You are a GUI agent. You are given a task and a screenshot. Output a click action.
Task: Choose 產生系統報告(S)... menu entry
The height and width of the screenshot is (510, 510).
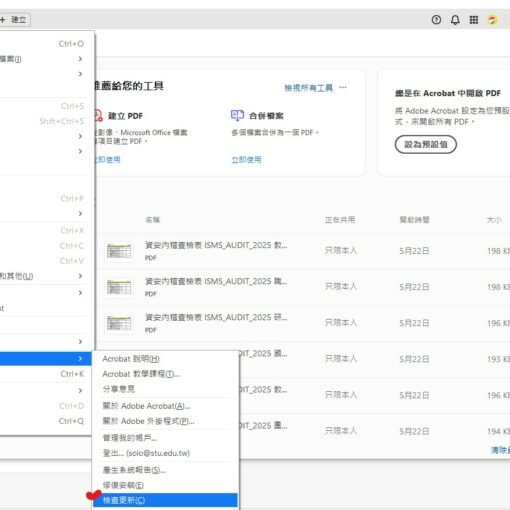pyautogui.click(x=166, y=470)
